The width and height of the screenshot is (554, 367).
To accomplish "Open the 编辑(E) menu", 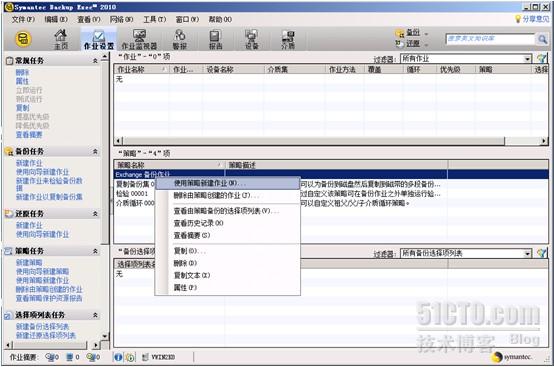I will click(x=56, y=19).
